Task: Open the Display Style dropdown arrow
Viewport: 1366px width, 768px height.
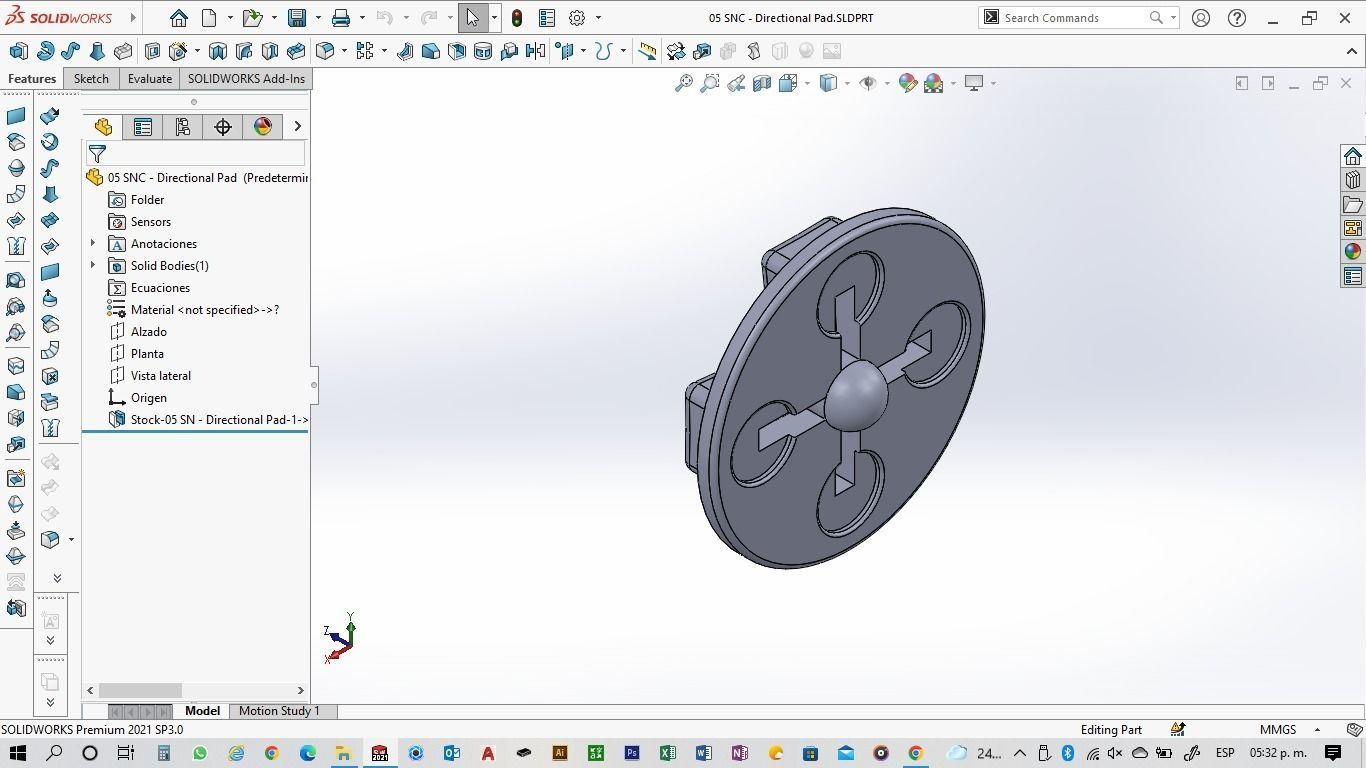Action: click(x=847, y=83)
